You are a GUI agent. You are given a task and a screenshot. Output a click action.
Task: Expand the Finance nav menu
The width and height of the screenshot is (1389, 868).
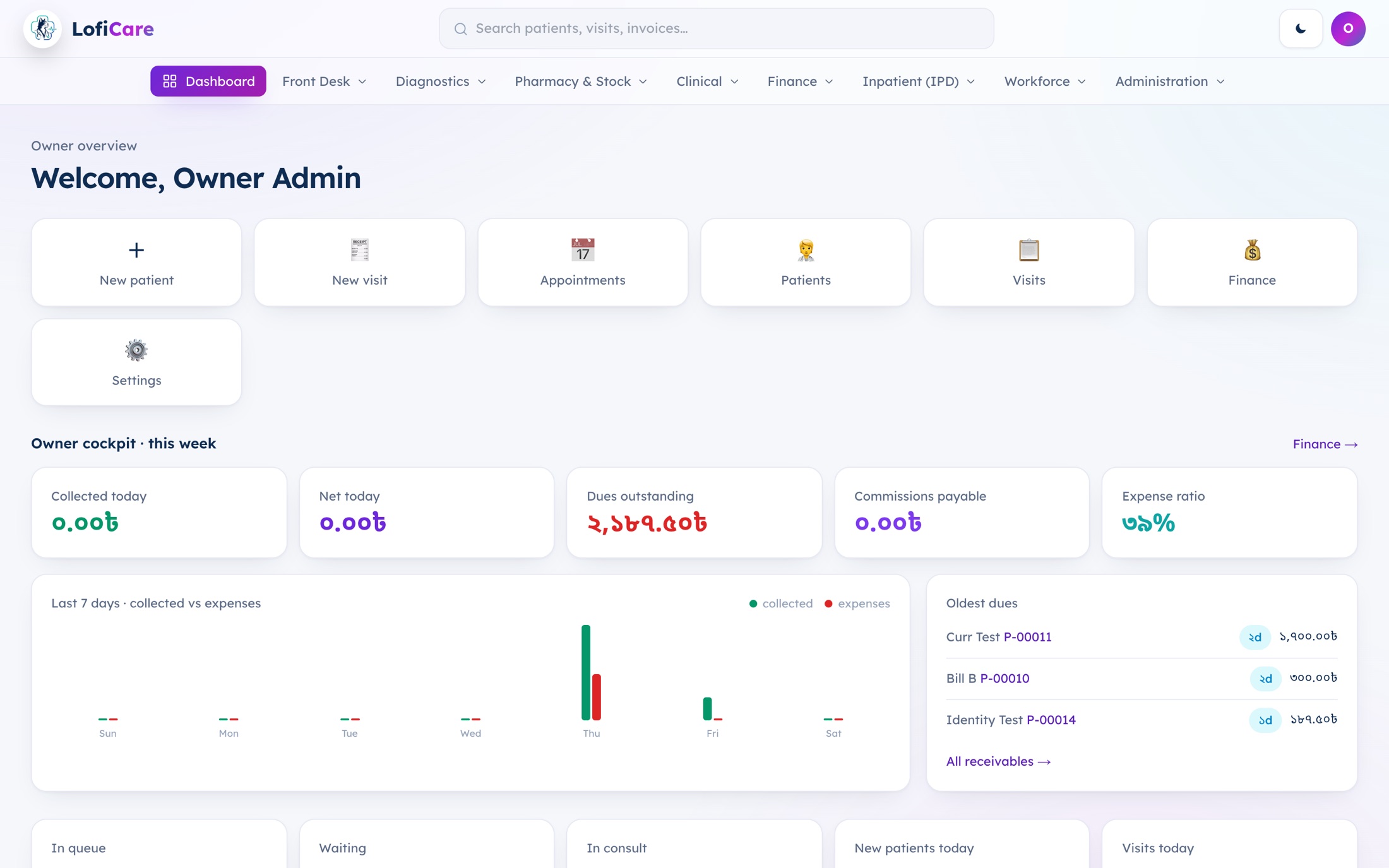point(800,81)
